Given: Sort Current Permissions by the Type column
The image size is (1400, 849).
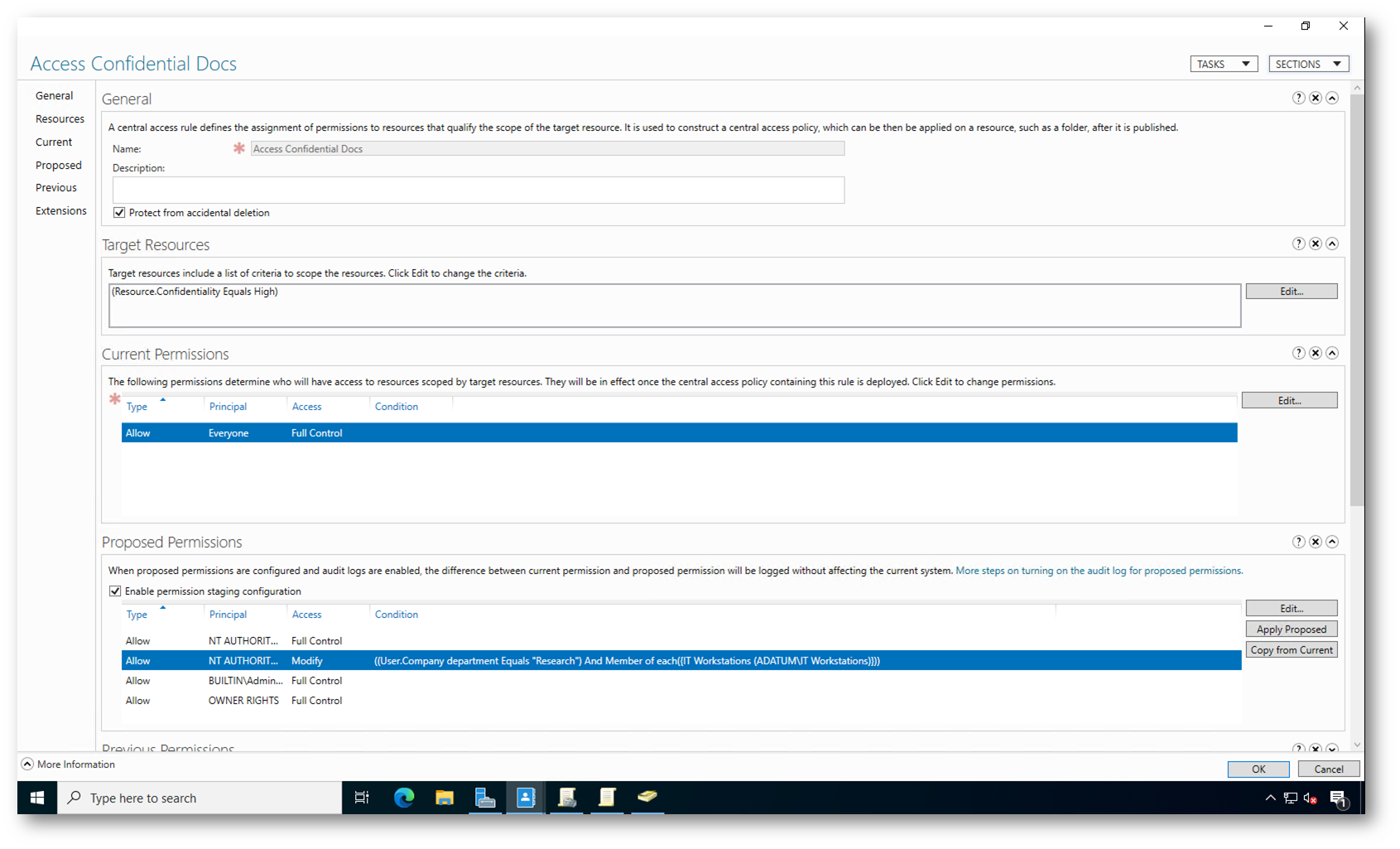Looking at the screenshot, I should tap(137, 407).
